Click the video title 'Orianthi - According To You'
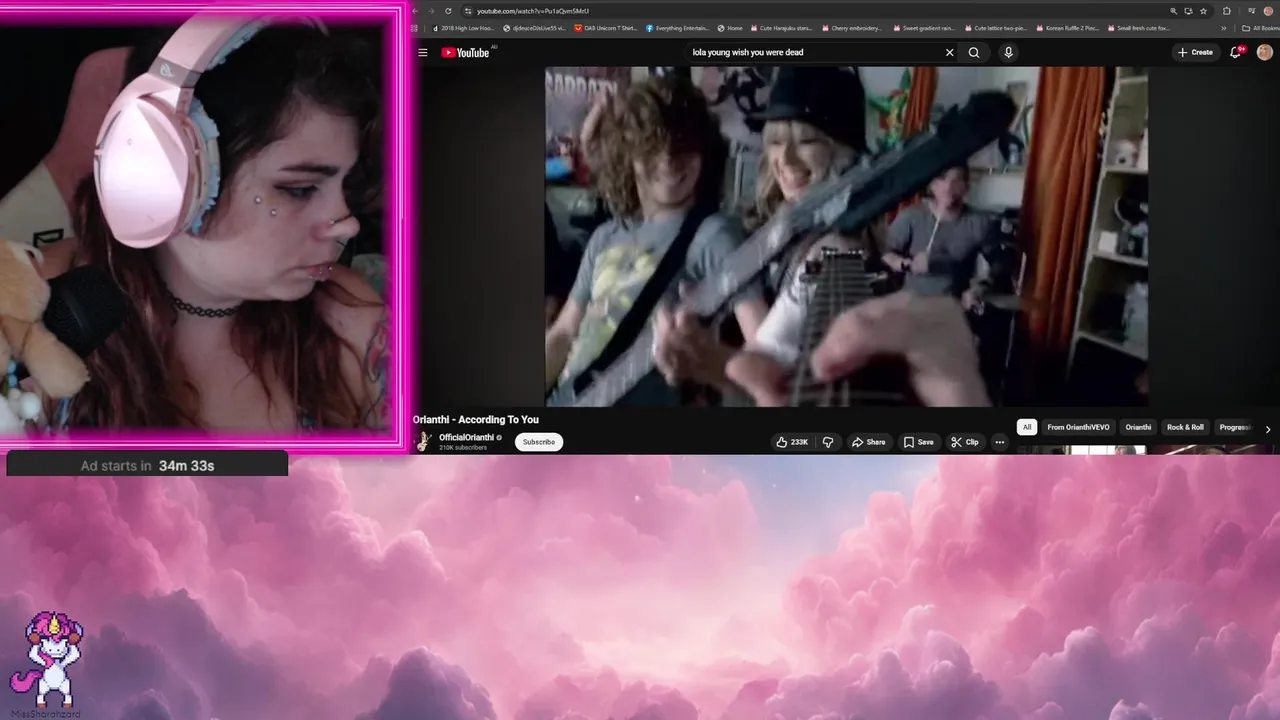Image resolution: width=1280 pixels, height=720 pixels. pyautogui.click(x=476, y=420)
